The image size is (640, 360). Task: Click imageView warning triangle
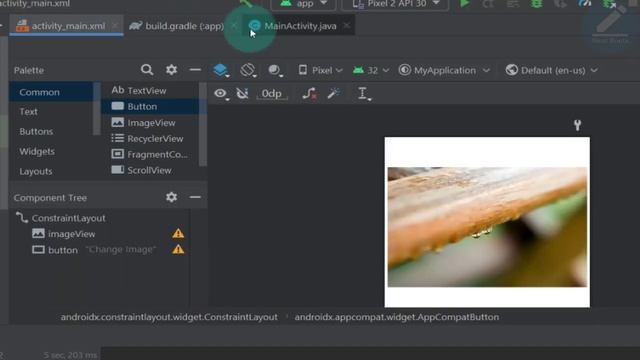178,233
